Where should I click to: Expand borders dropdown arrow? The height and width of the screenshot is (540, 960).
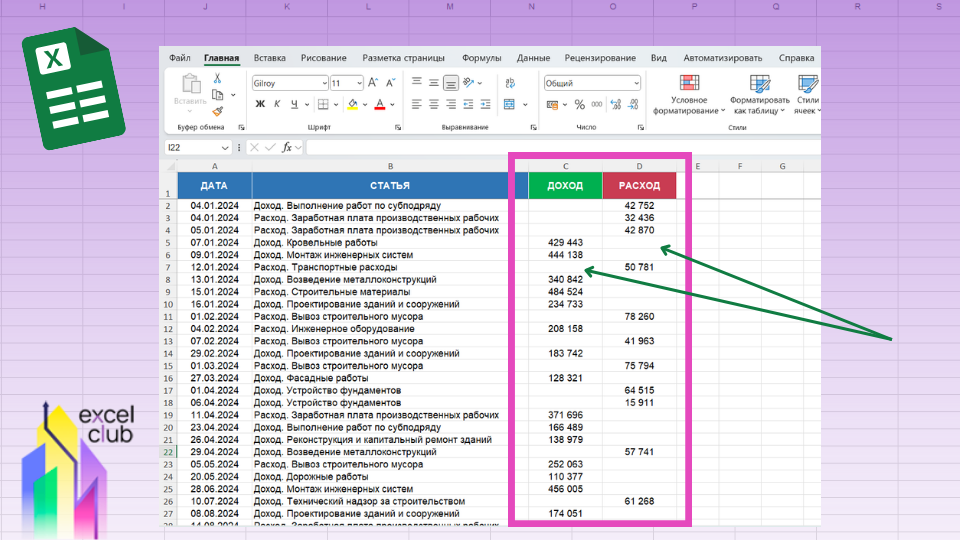coord(336,105)
